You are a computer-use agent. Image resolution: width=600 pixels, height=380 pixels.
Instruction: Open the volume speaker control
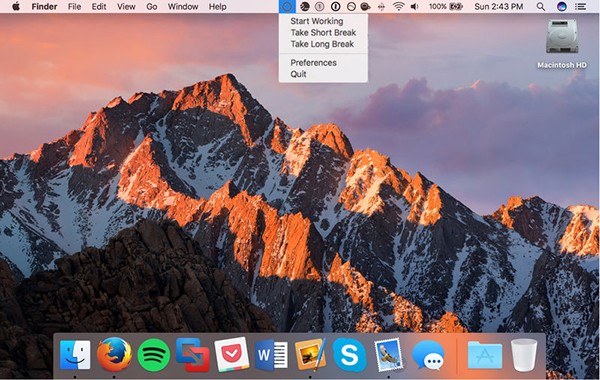pos(414,7)
